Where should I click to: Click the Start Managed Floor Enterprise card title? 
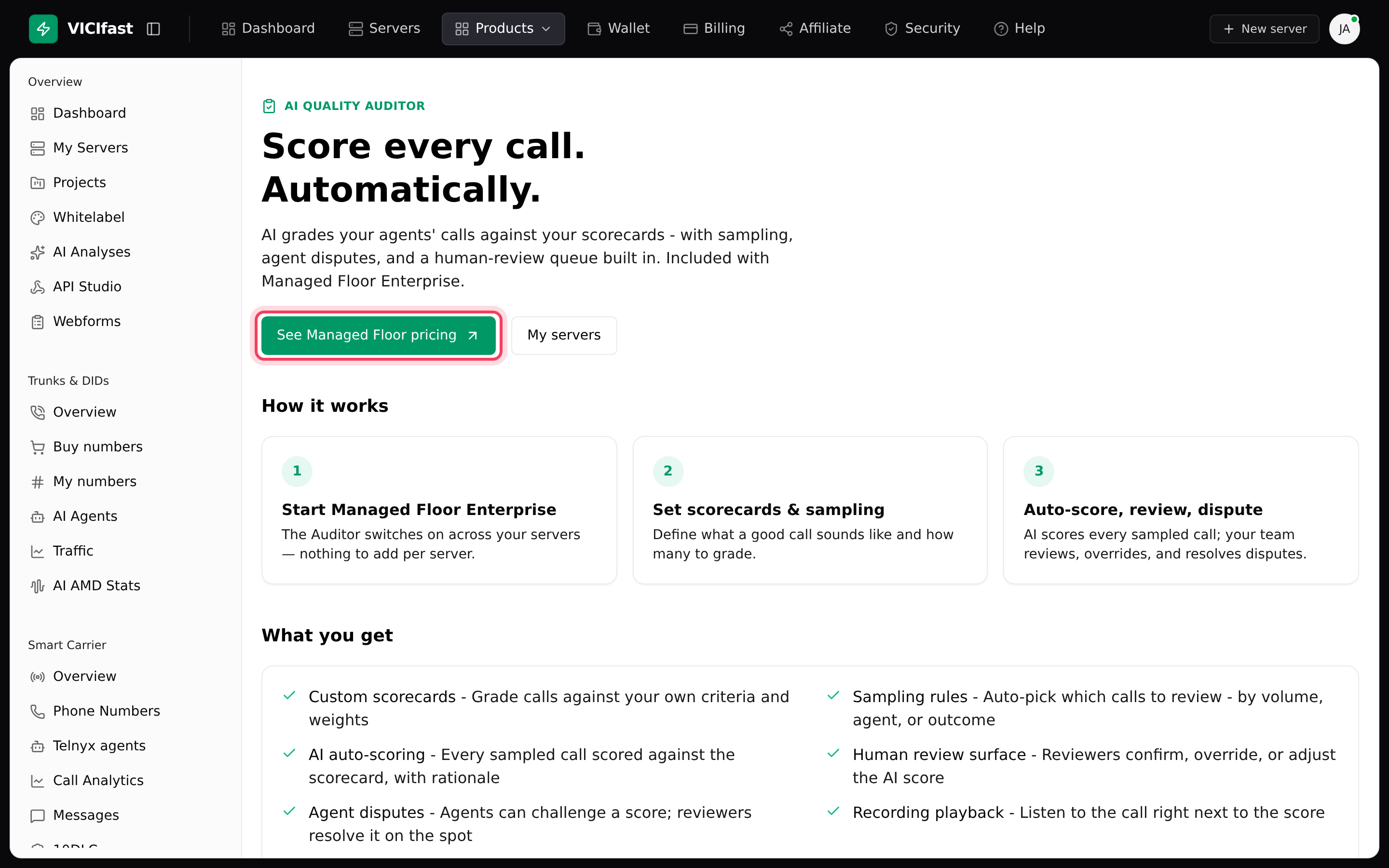point(419,510)
